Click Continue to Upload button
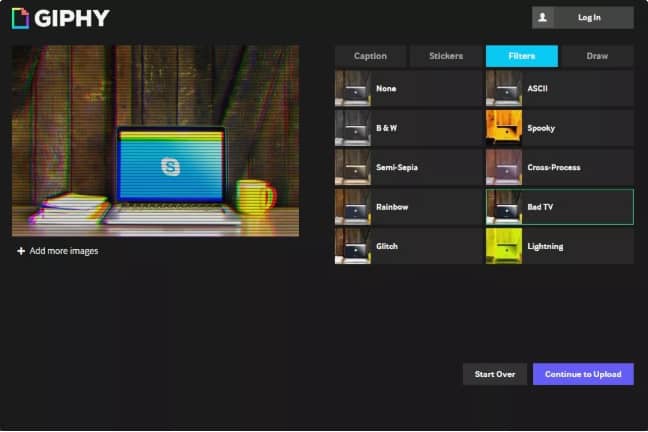Viewport: 648px width, 432px height. coord(583,374)
